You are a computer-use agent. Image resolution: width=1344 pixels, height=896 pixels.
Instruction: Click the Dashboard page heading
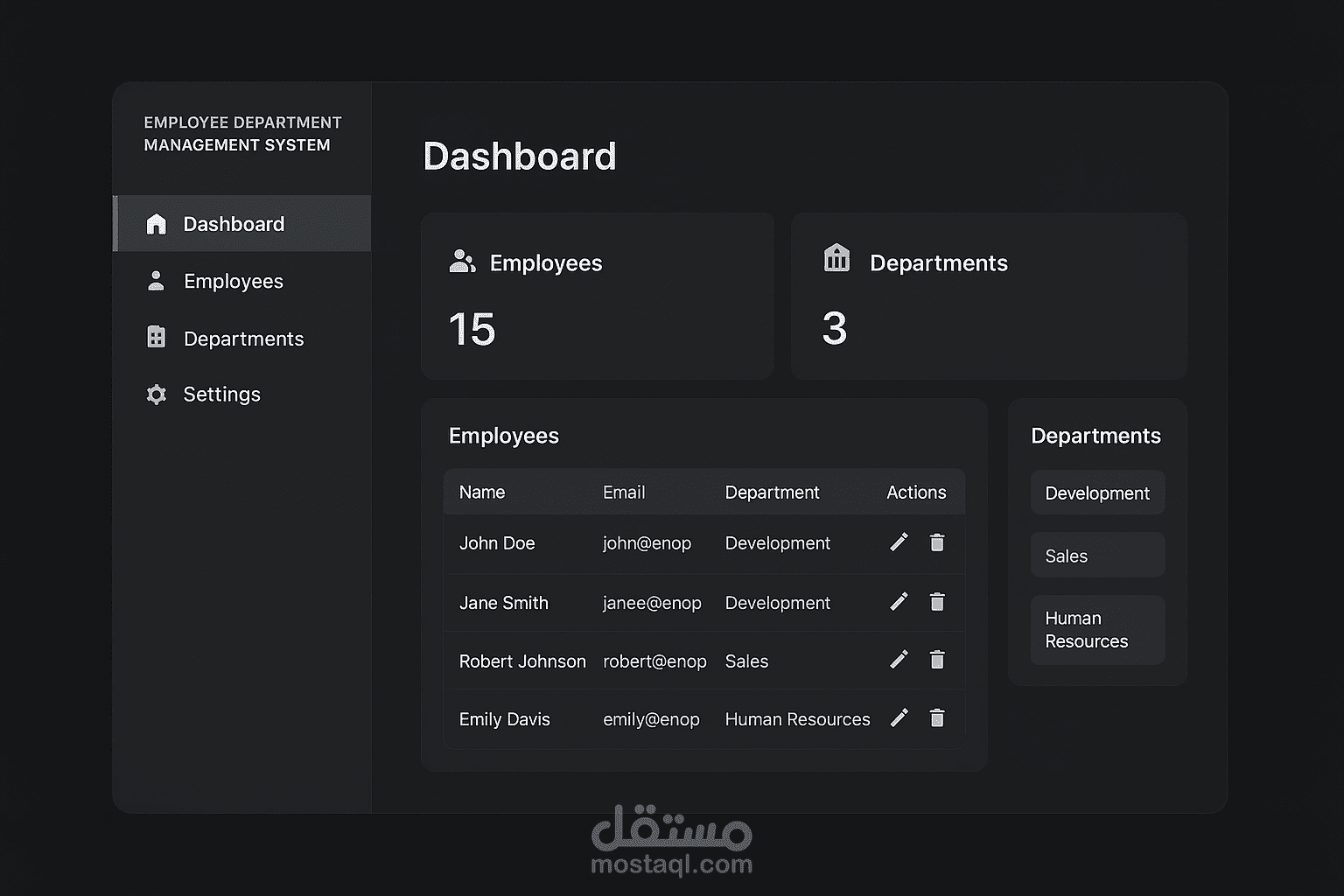520,157
